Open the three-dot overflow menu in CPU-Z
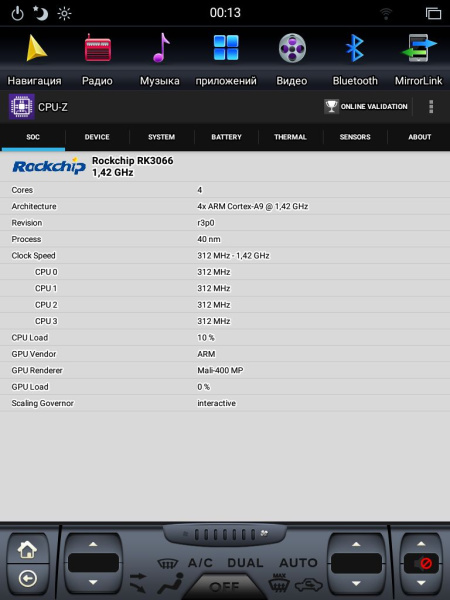450x600 pixels. pos(431,107)
